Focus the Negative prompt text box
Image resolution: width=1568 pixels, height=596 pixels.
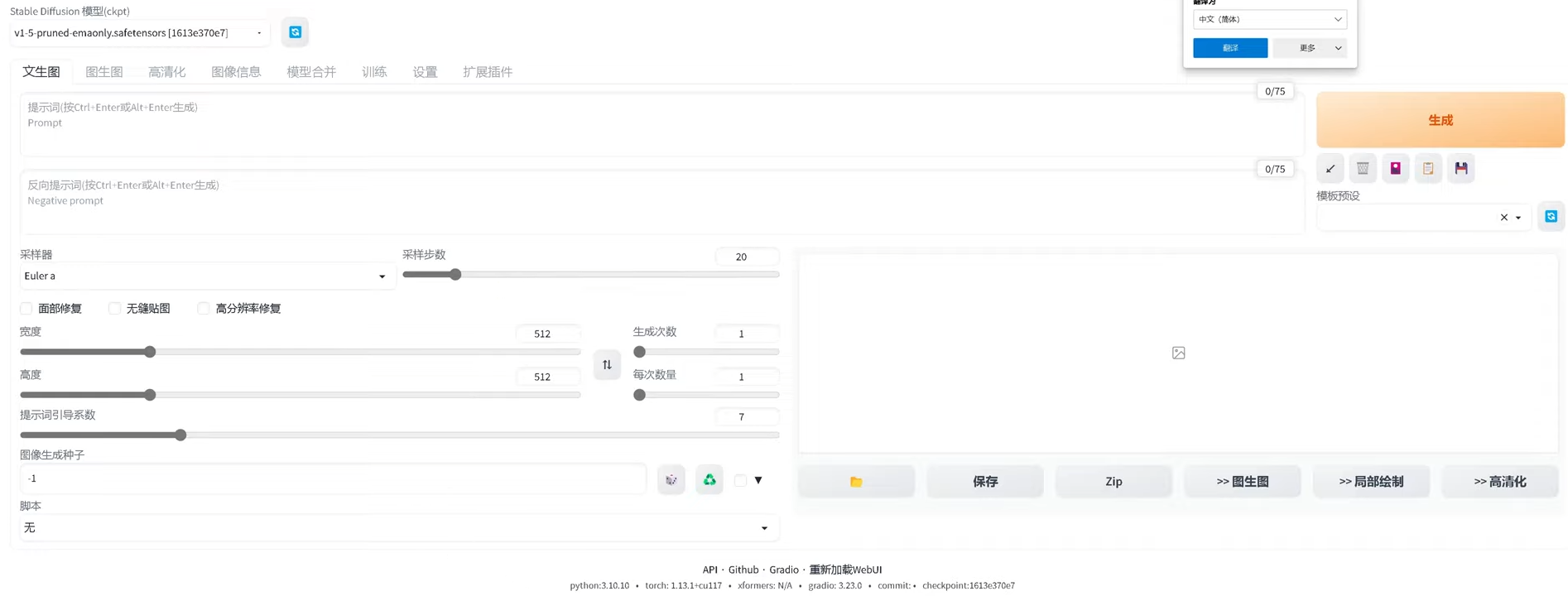coord(662,202)
